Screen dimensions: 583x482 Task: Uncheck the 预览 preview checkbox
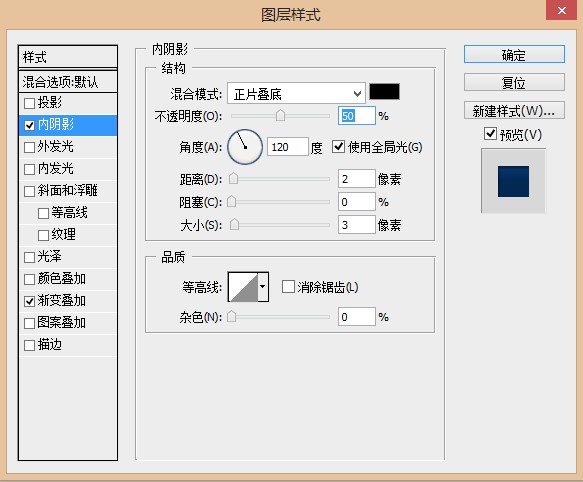click(x=490, y=134)
